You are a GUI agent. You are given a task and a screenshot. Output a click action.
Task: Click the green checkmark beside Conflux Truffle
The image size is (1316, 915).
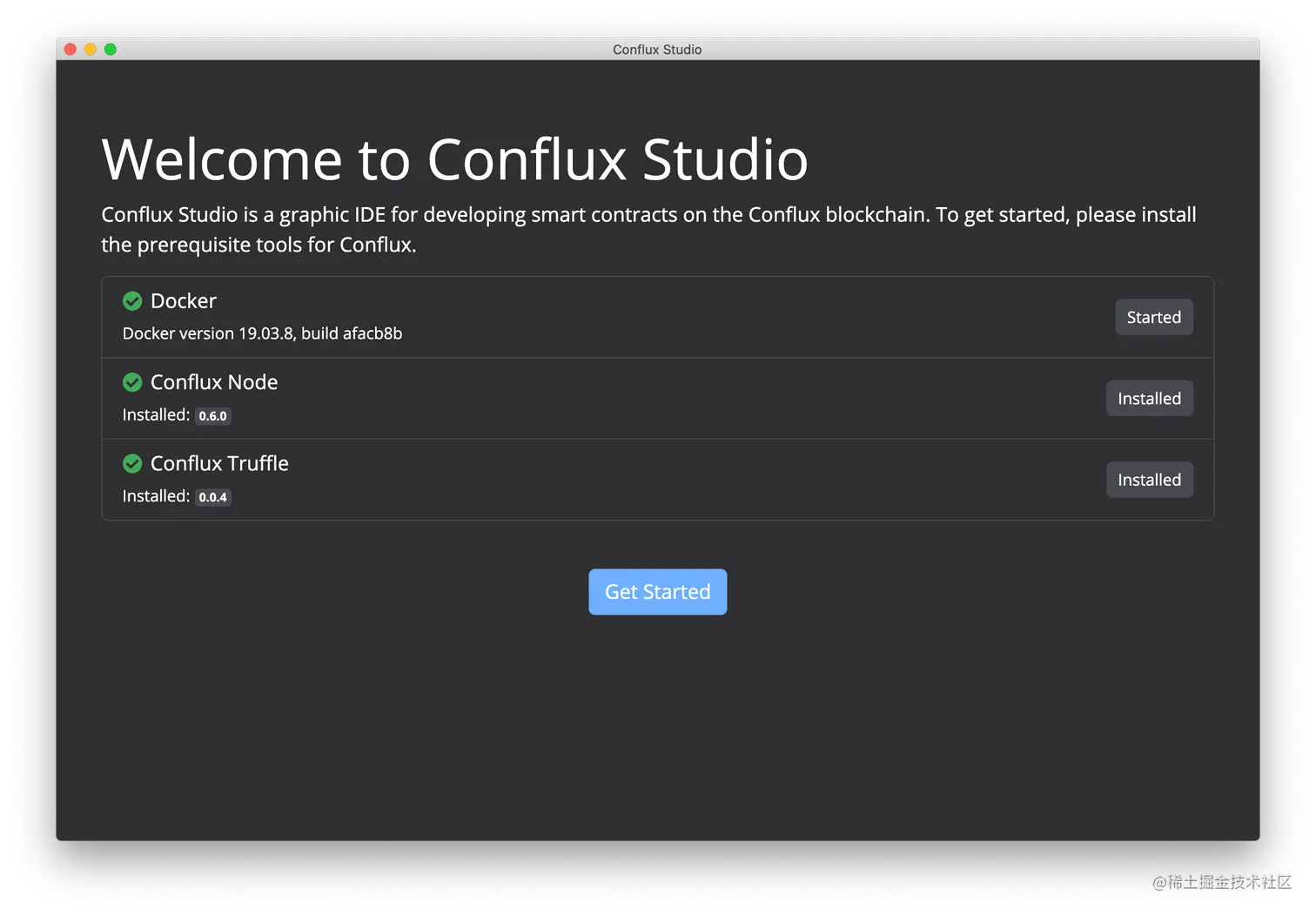[x=132, y=464]
